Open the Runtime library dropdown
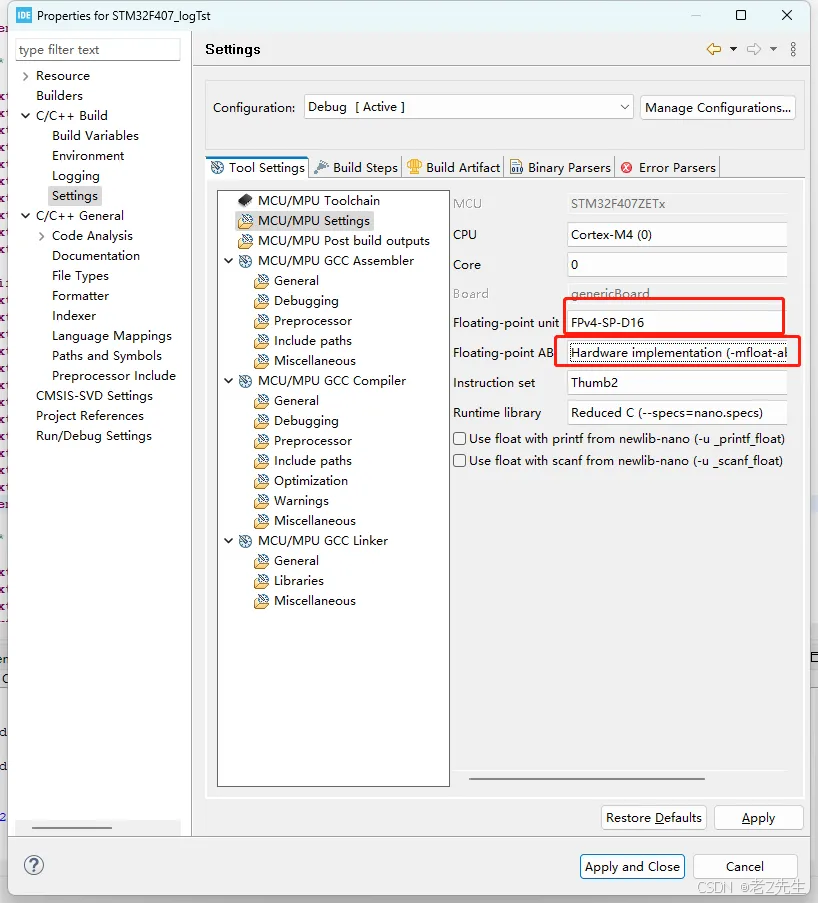The height and width of the screenshot is (903, 818). point(677,412)
